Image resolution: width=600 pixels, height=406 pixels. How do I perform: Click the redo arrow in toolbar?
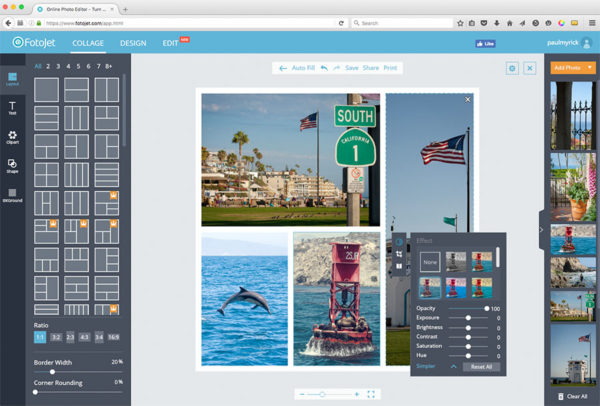coord(336,68)
